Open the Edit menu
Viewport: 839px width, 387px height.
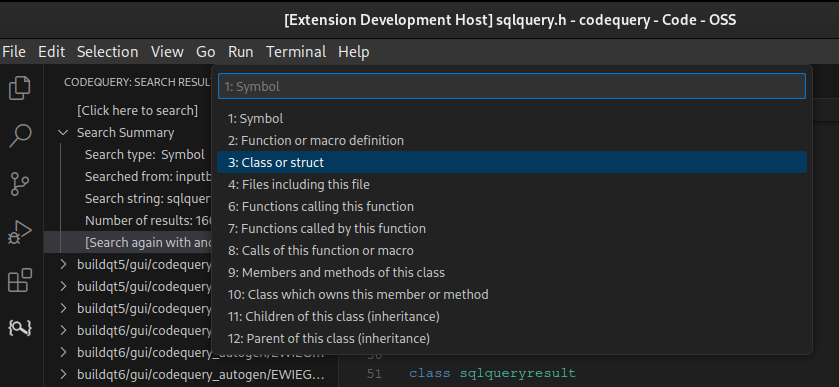[51, 52]
